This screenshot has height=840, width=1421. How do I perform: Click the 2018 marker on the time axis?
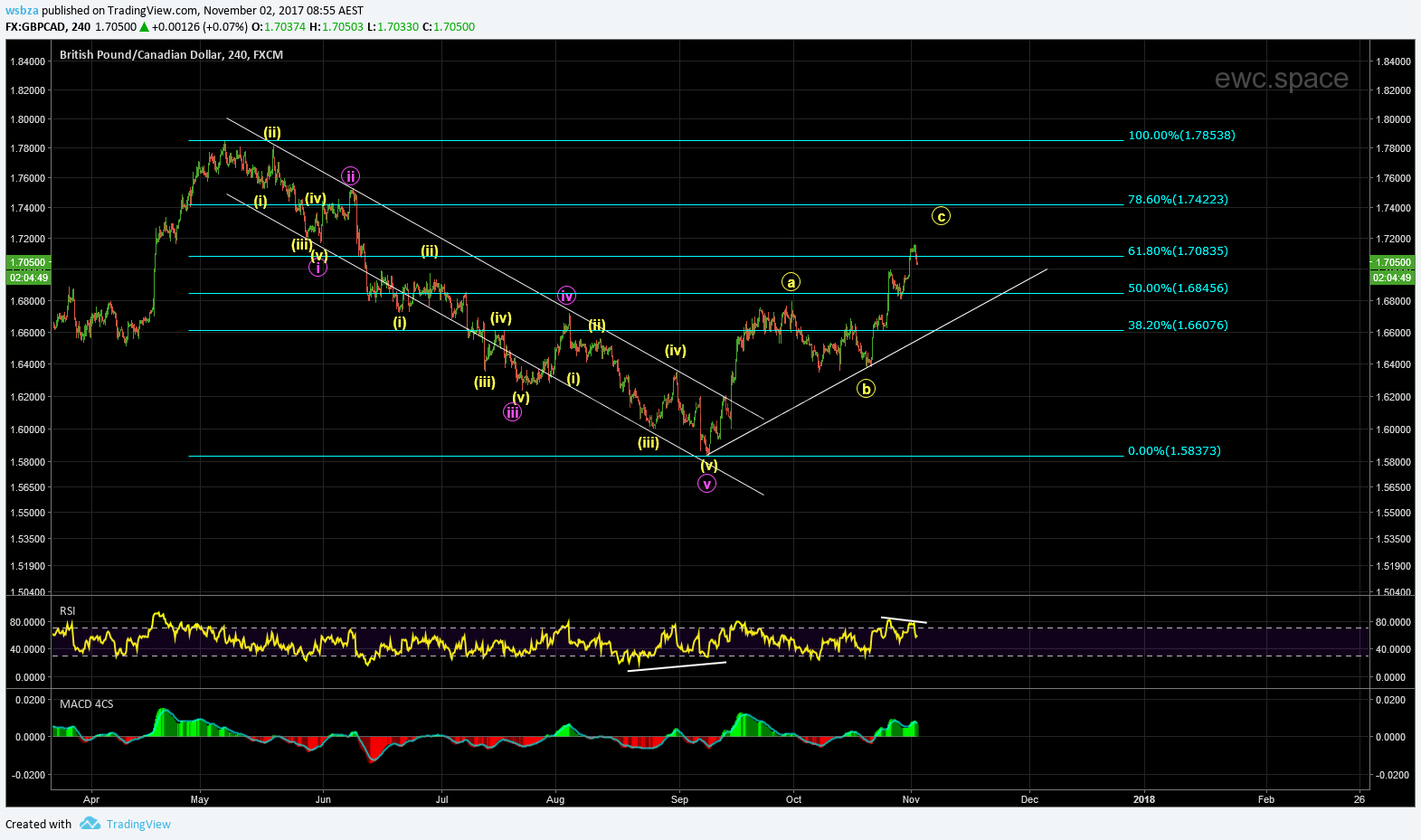[1144, 799]
